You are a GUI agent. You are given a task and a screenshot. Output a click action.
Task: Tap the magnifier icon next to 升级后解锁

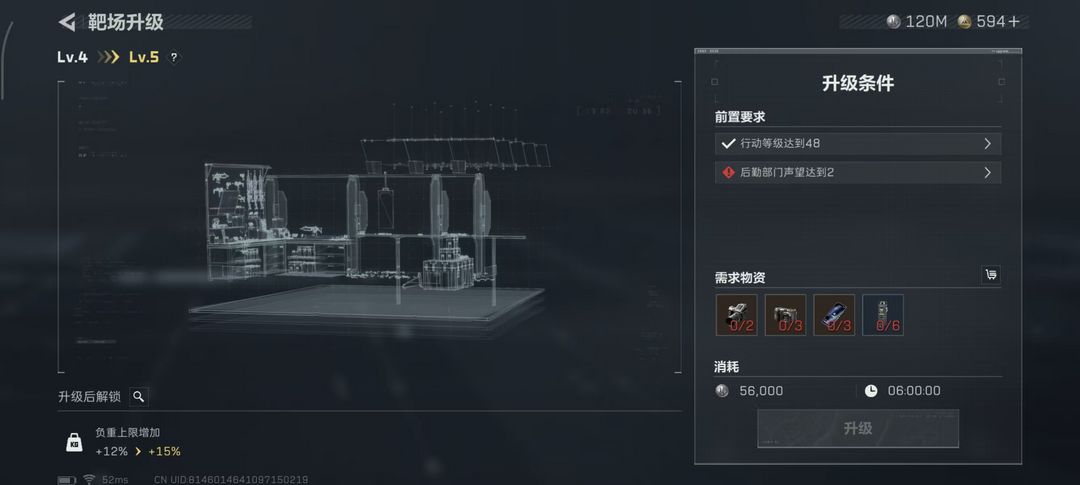[x=138, y=396]
